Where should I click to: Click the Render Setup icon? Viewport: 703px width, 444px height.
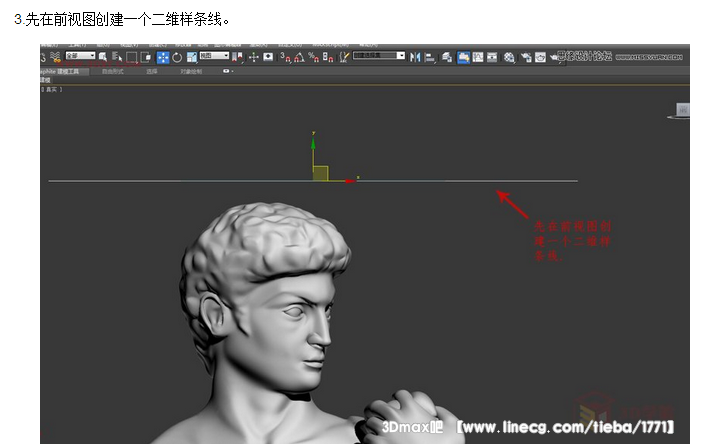(524, 57)
